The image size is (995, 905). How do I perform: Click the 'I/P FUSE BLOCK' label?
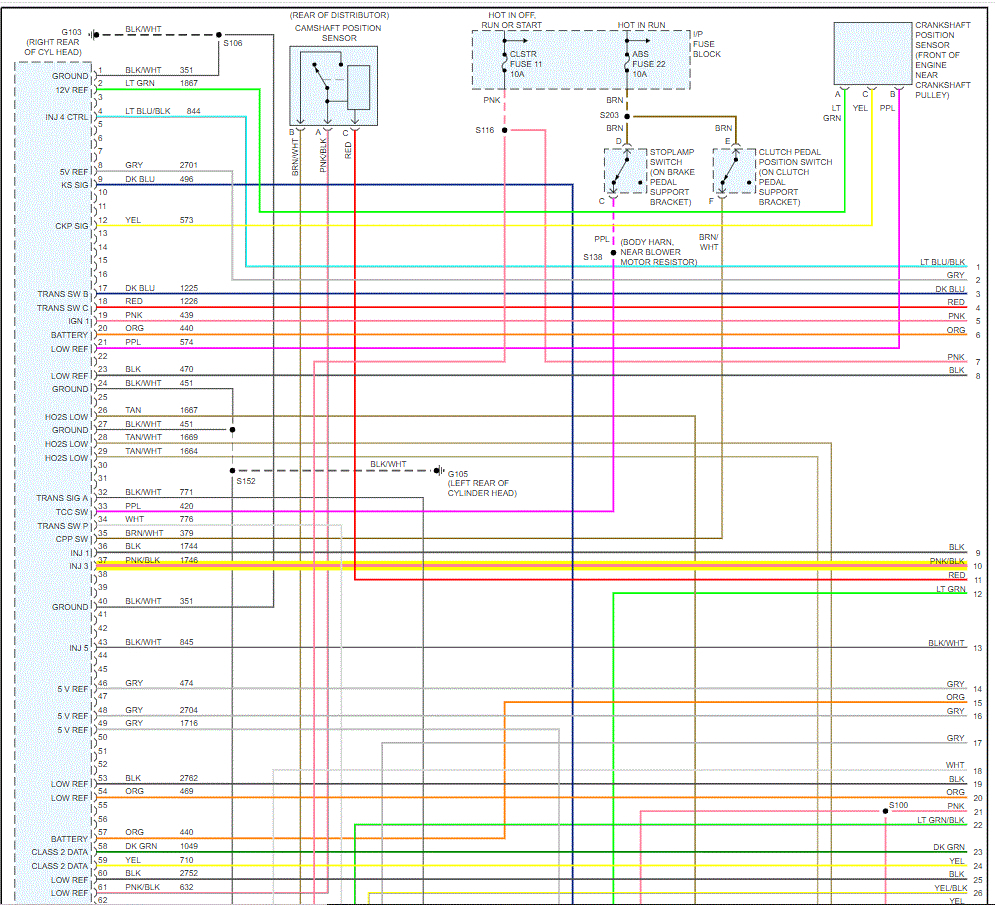click(x=706, y=44)
